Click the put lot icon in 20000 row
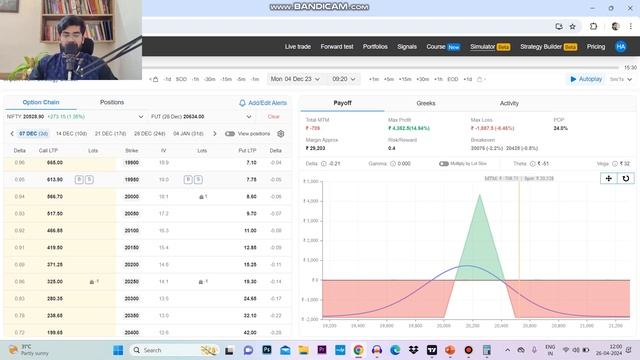 point(203,197)
